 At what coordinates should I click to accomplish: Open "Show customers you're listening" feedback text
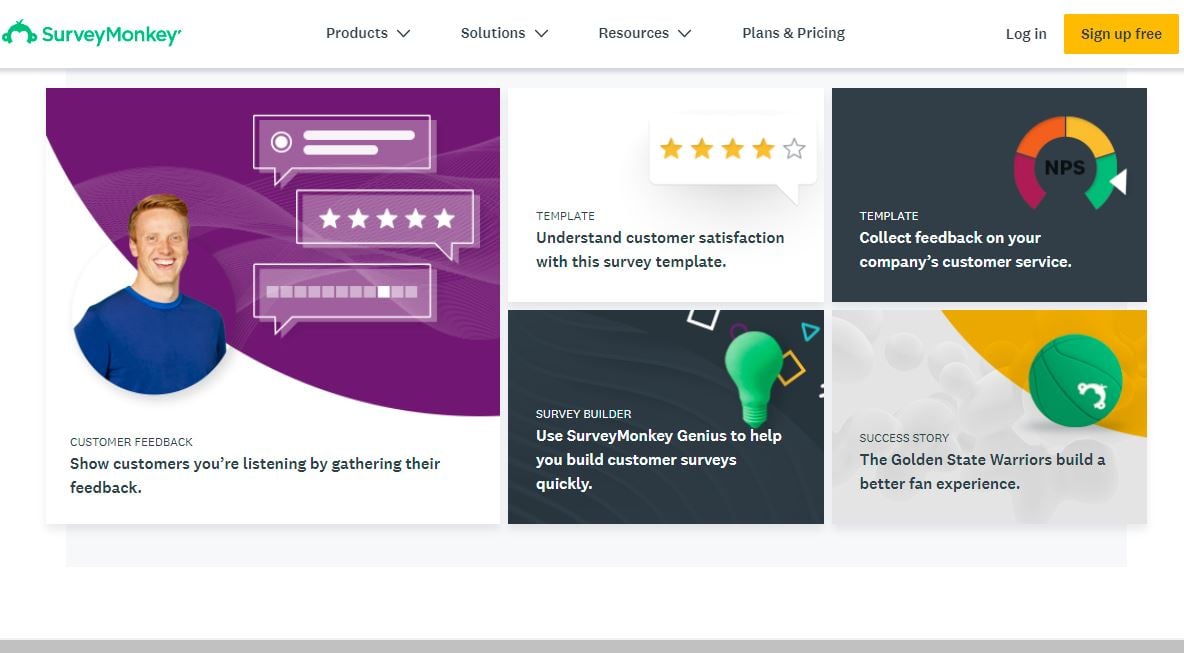[255, 476]
